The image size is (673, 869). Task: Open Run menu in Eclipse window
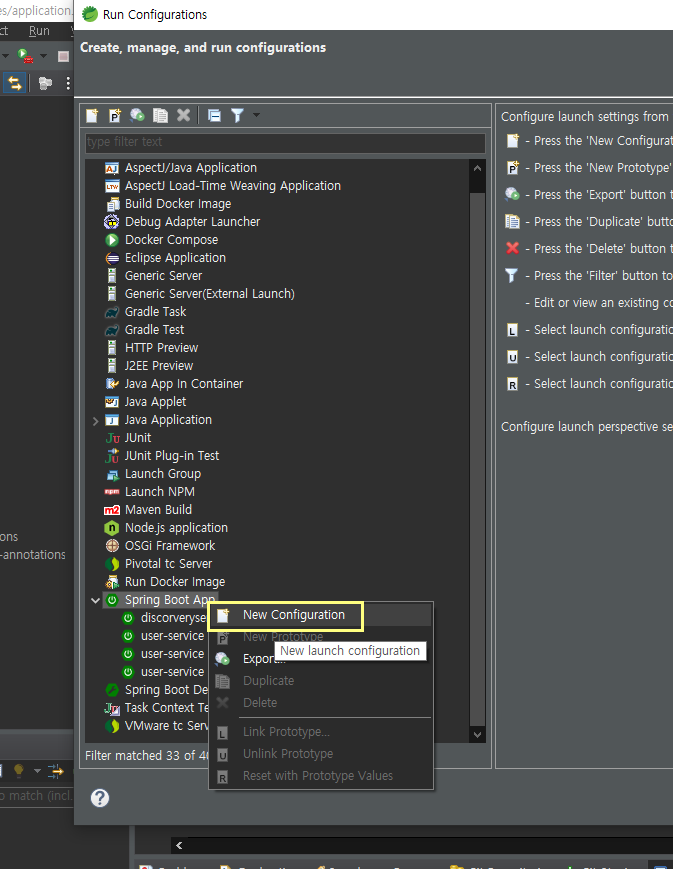[39, 31]
